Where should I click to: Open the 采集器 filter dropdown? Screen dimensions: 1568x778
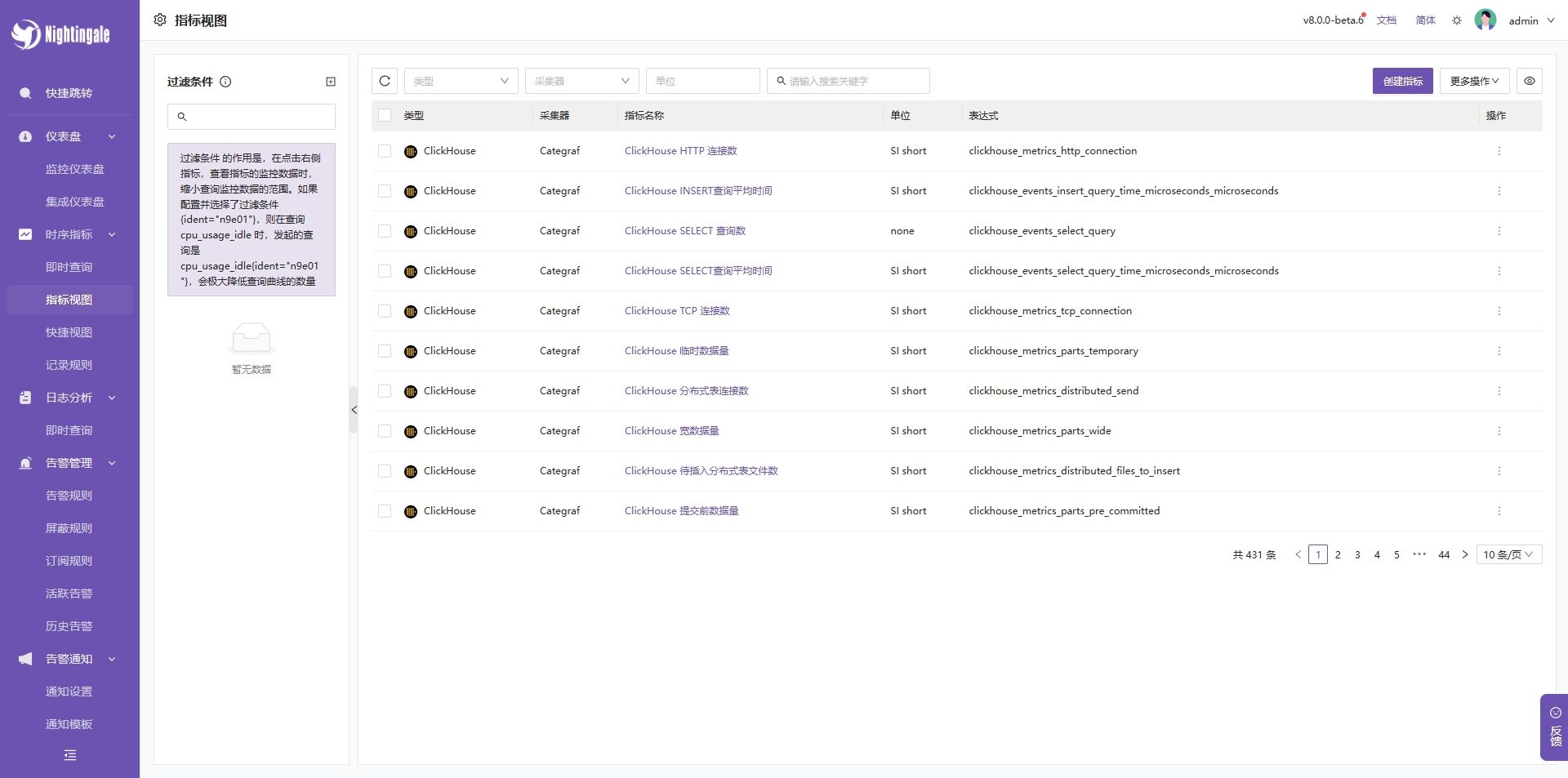click(x=582, y=81)
